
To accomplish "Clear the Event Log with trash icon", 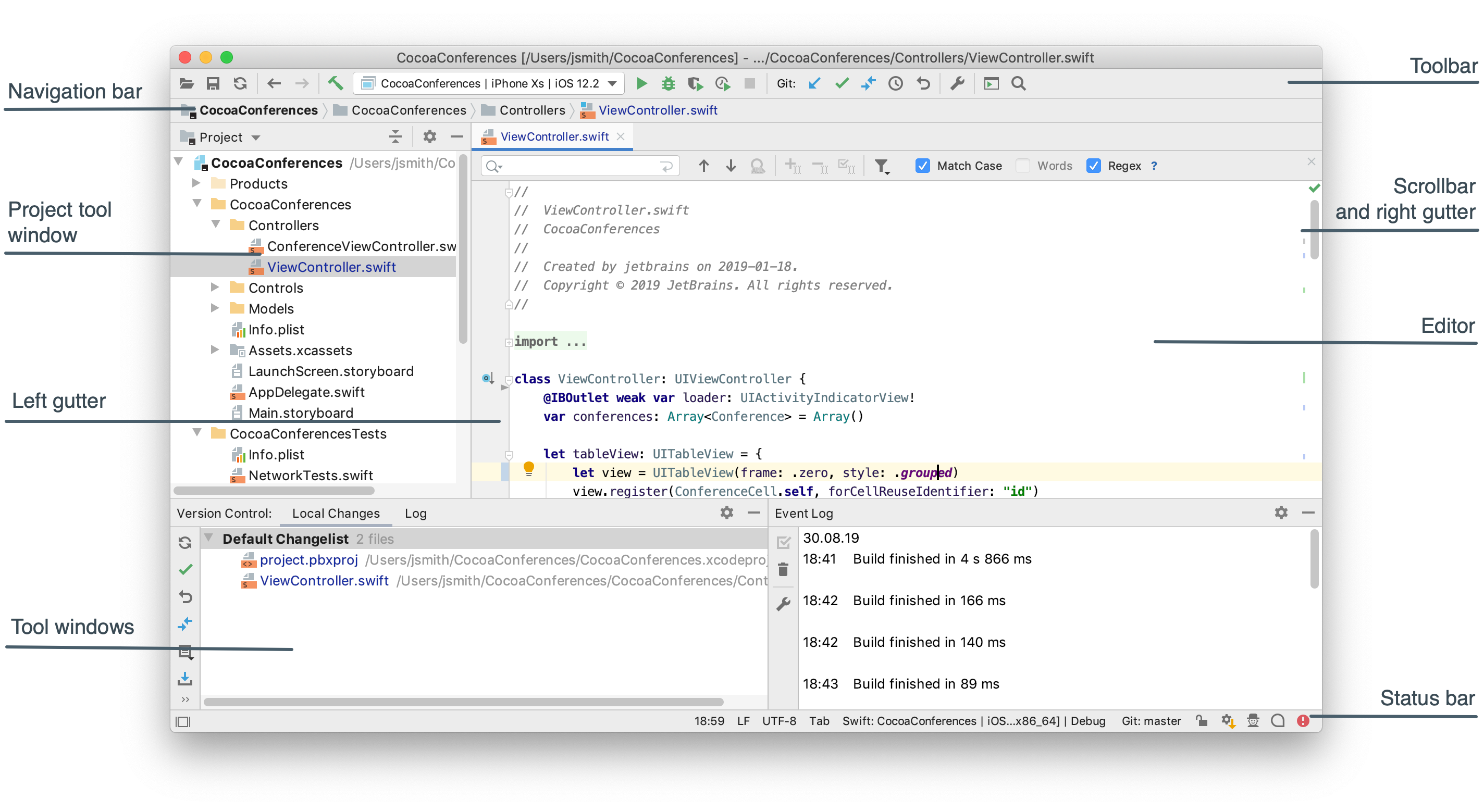I will pos(783,569).
